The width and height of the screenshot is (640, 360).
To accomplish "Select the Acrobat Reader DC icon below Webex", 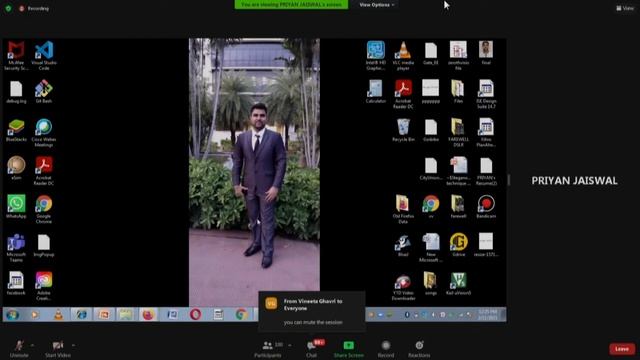I will coord(44,171).
